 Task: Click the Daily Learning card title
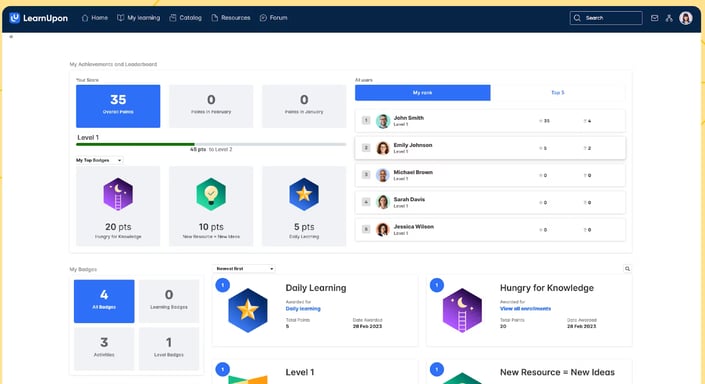(x=316, y=288)
